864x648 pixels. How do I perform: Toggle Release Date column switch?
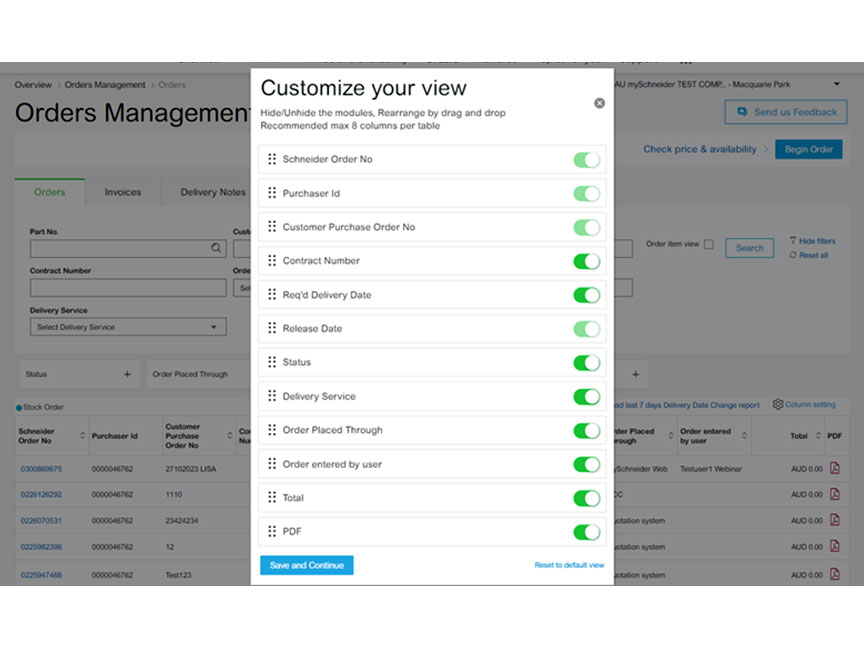tap(586, 329)
